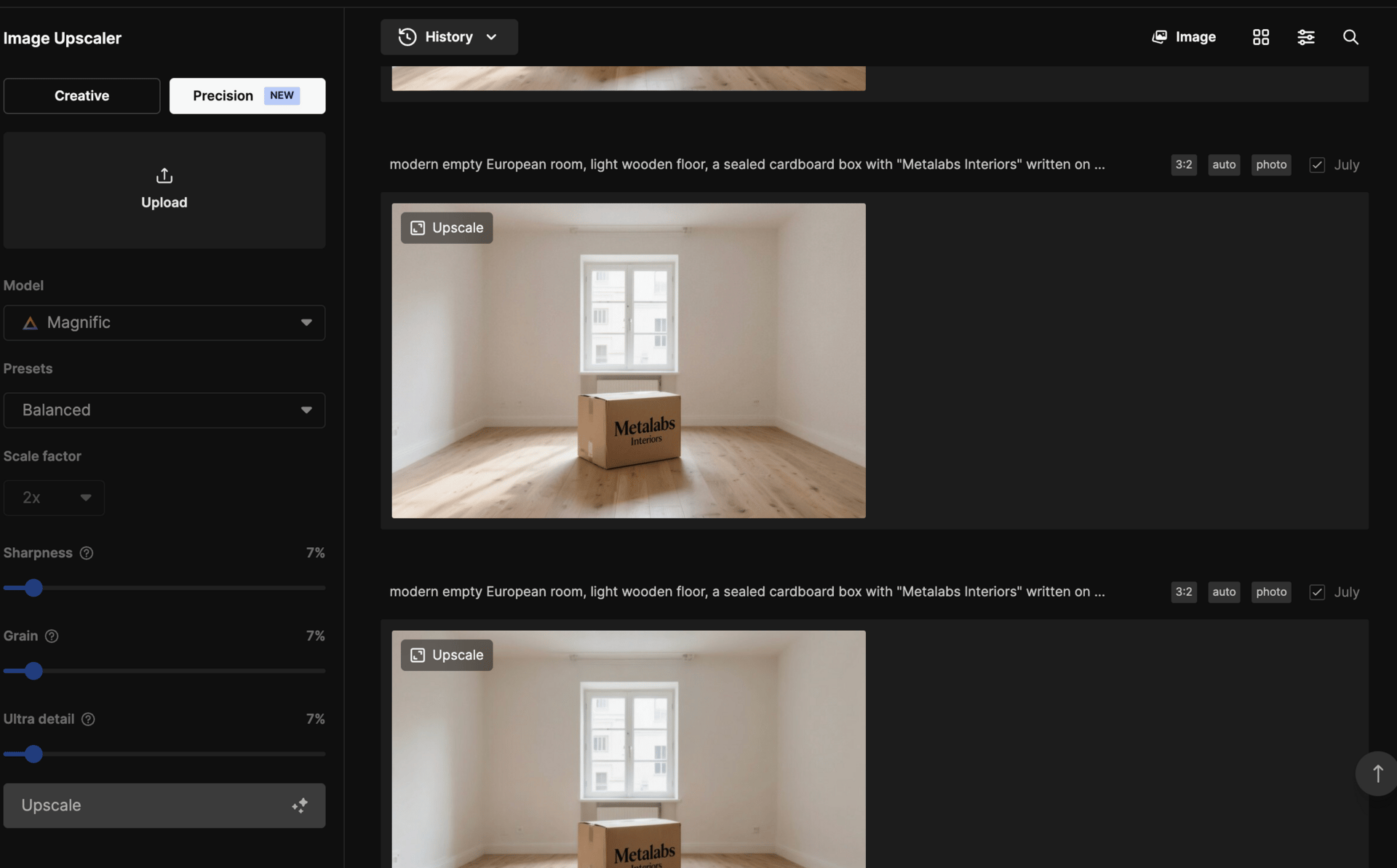Click the scroll-to-top arrow button

tap(1377, 773)
